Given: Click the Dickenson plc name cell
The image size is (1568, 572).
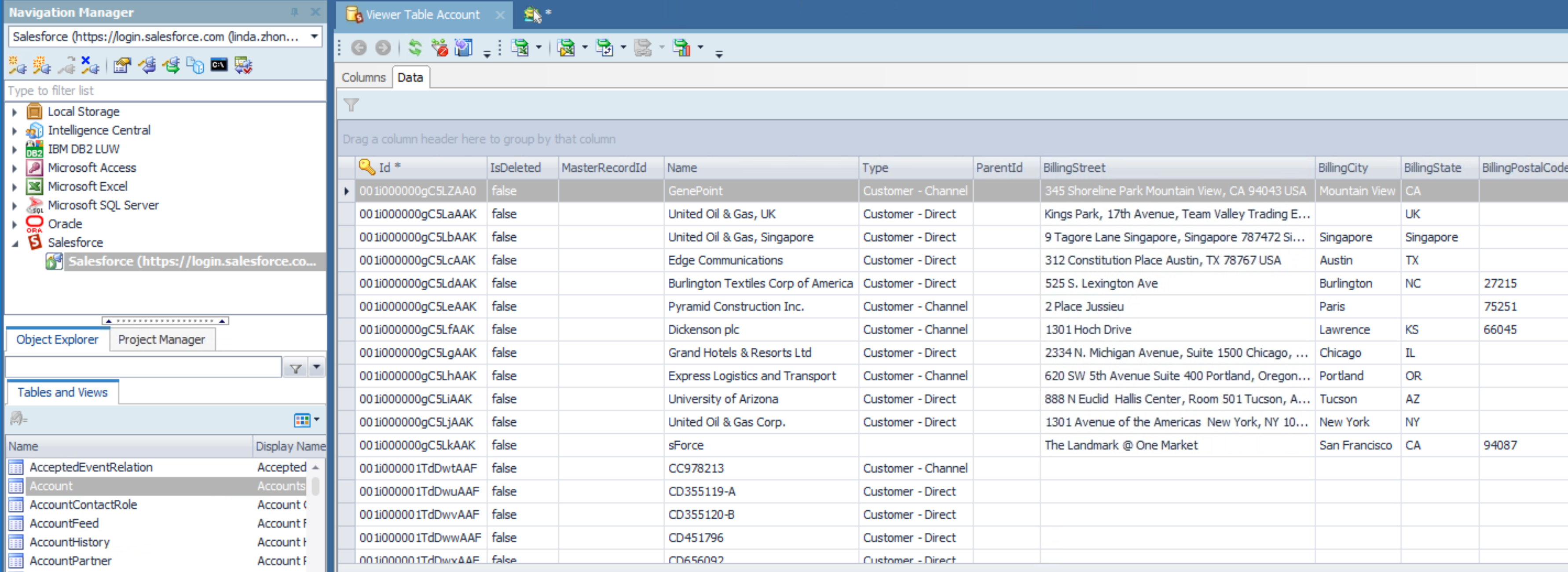Looking at the screenshot, I should pyautogui.click(x=761, y=329).
